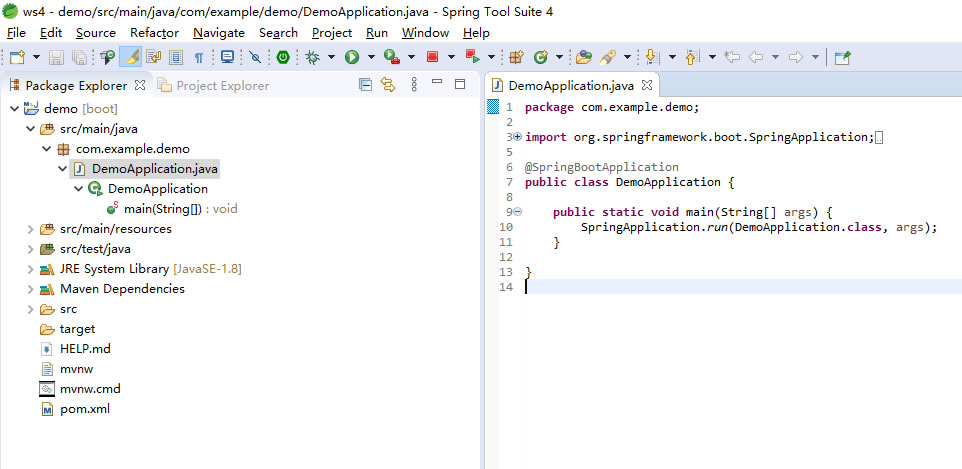This screenshot has height=469, width=962.
Task: Click the Pin Editor toolbar icon
Action: coord(843,58)
